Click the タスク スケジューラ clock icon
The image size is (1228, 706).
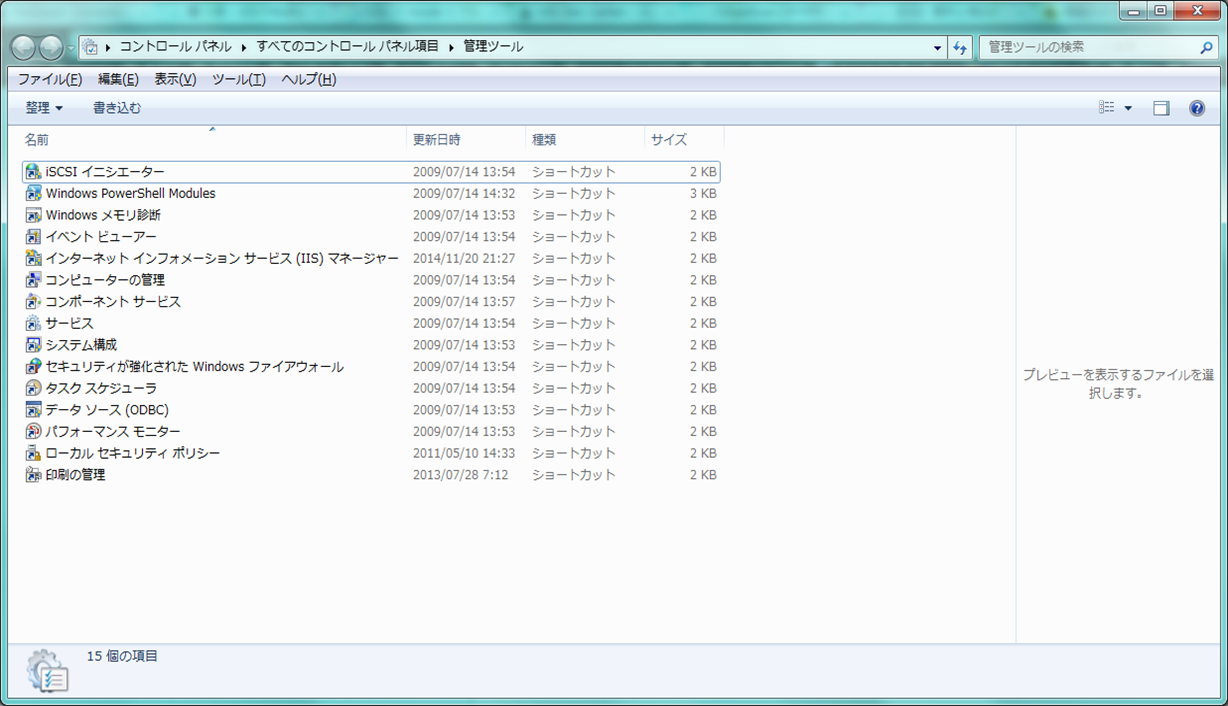[33, 388]
